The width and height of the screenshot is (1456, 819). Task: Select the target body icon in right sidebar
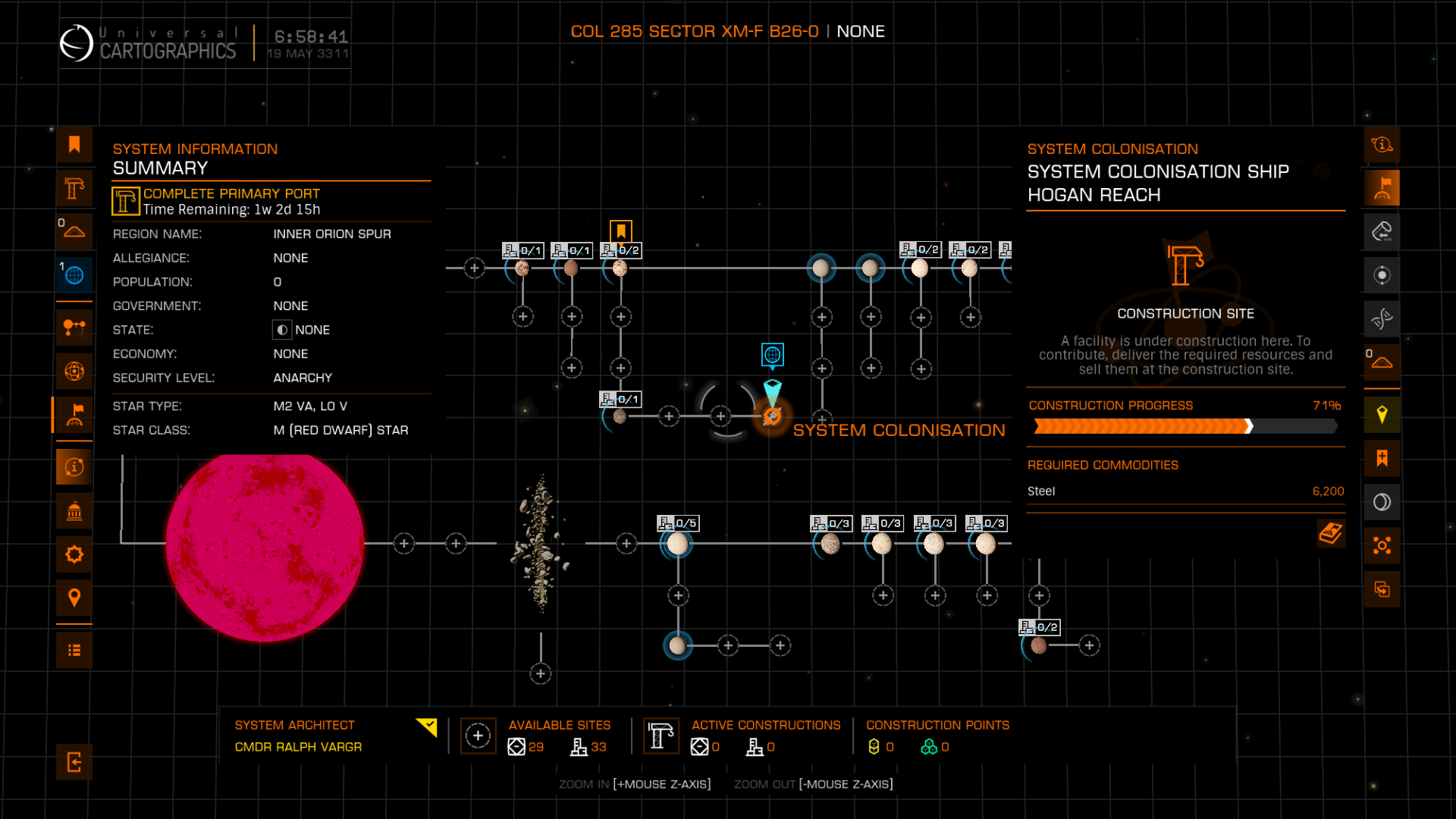tap(1382, 275)
